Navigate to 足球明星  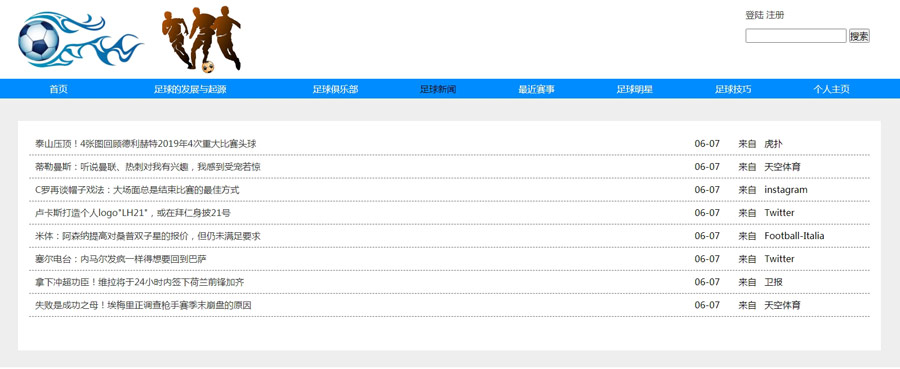(635, 90)
